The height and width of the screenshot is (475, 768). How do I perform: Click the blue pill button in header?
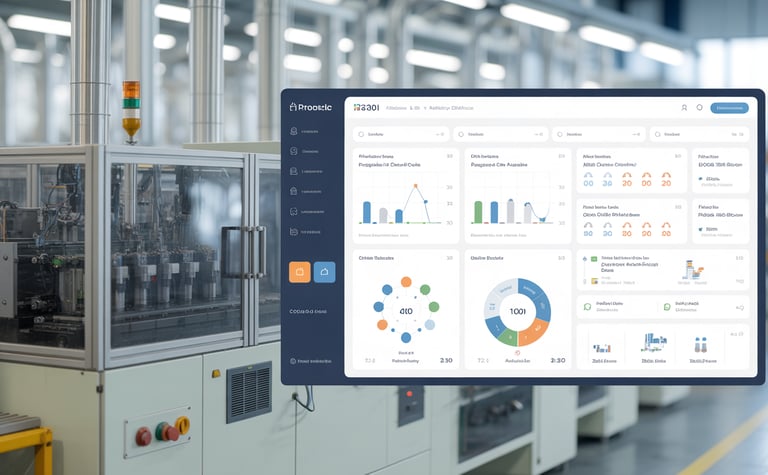click(729, 108)
